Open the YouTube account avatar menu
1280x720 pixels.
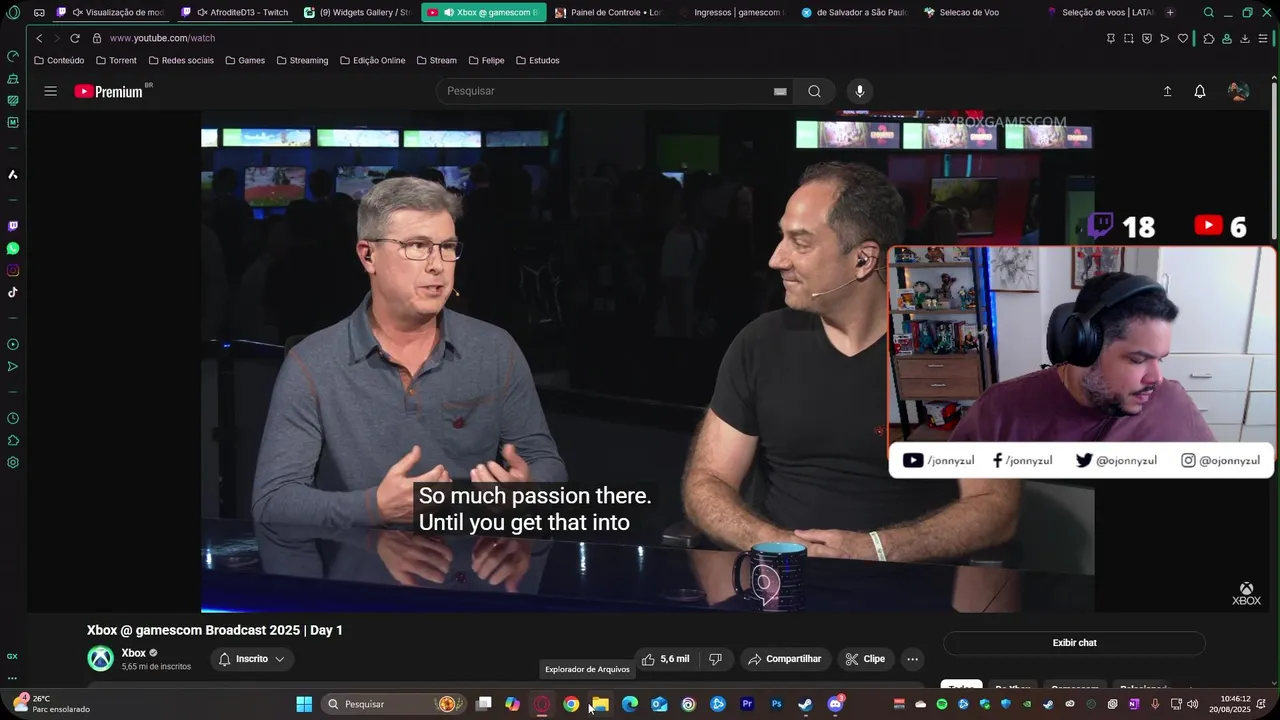[1238, 91]
